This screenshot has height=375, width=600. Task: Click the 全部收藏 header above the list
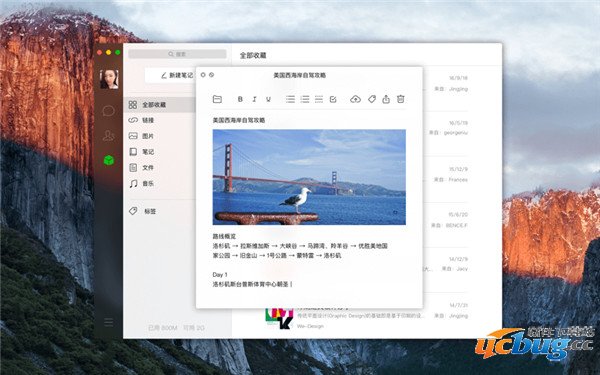point(253,55)
